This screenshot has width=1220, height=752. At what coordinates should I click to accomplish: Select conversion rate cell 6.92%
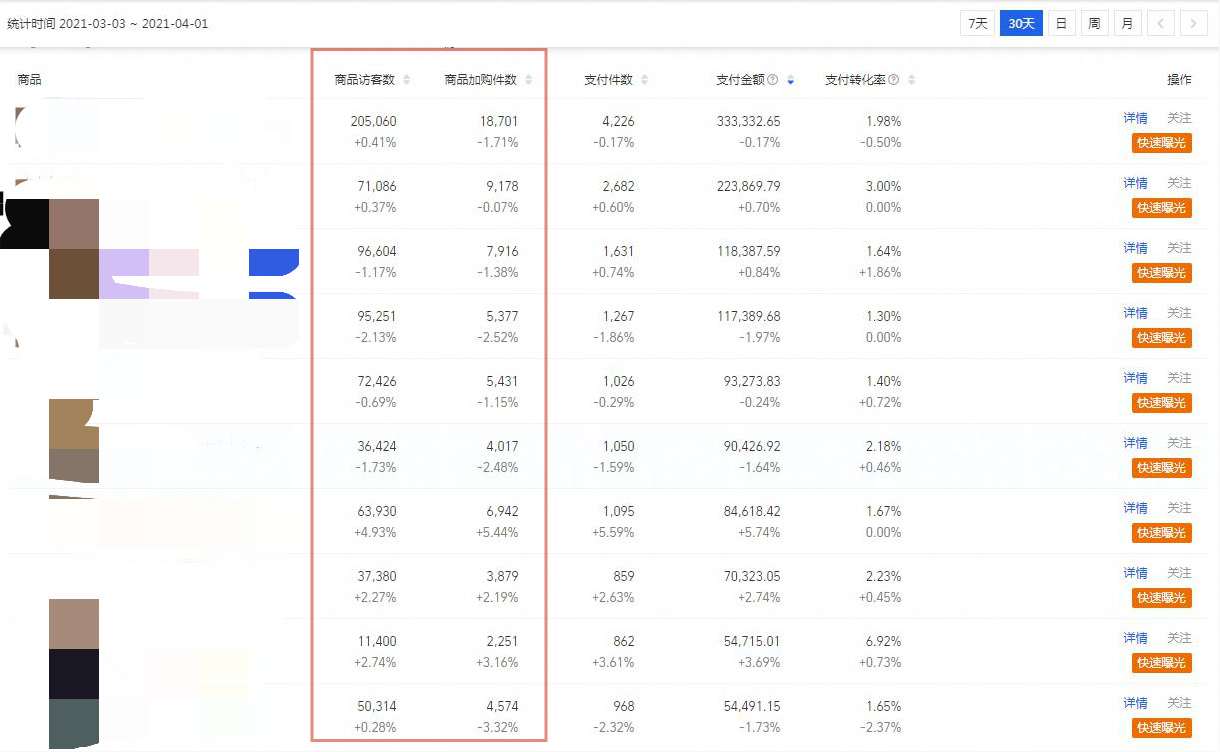point(883,641)
